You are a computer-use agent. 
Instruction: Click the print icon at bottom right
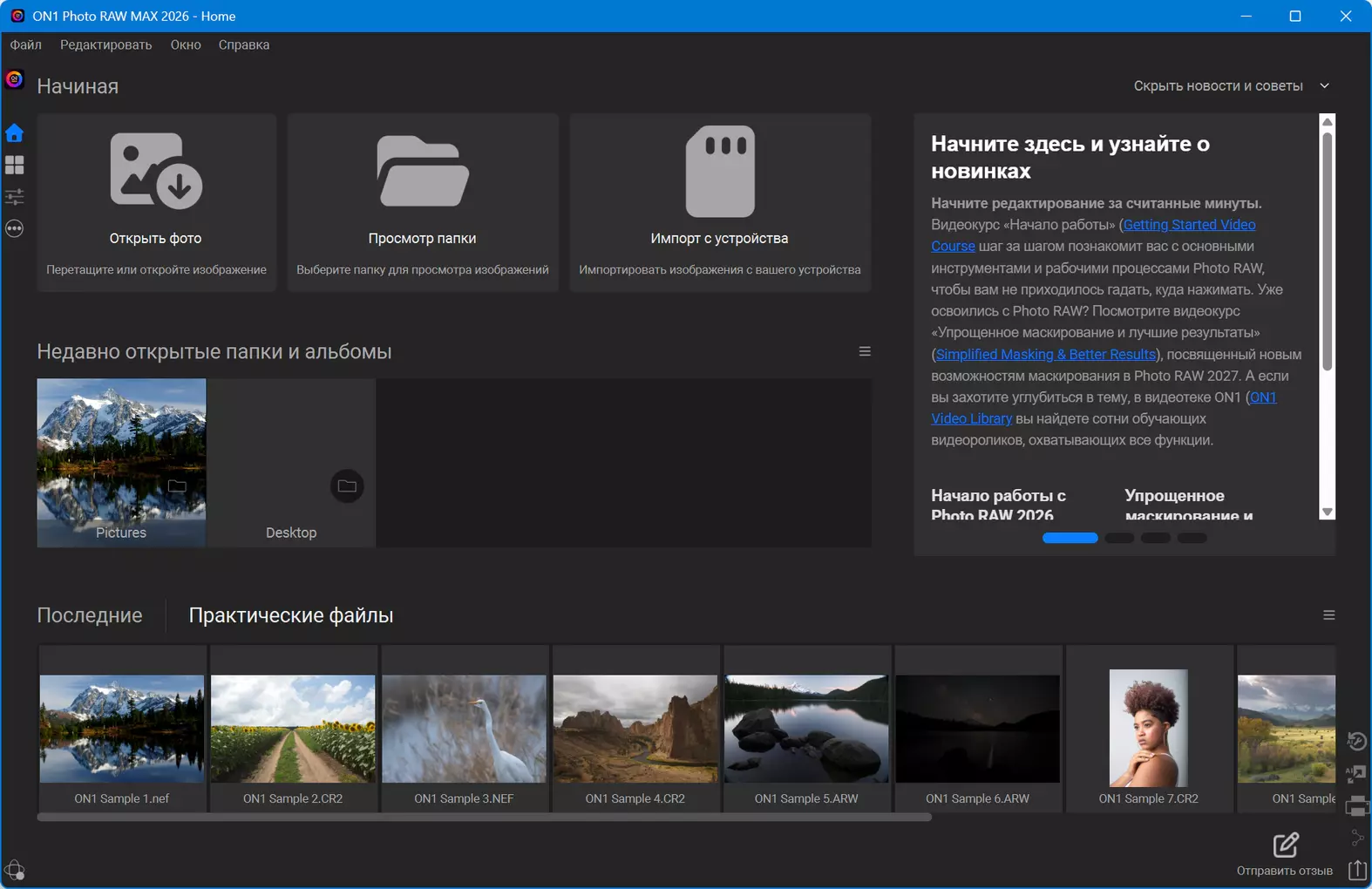(x=1357, y=806)
